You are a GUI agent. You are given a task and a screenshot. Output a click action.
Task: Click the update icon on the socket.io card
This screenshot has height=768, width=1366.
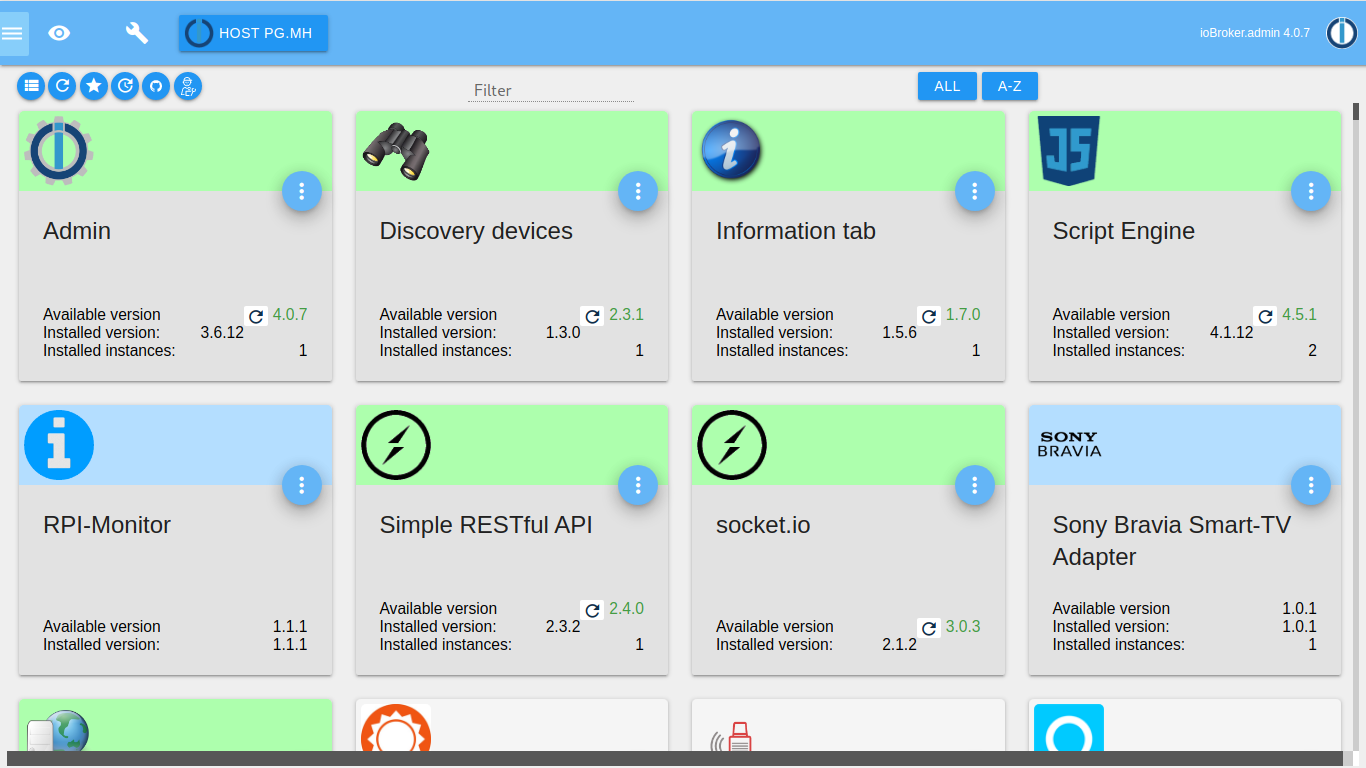click(x=928, y=628)
